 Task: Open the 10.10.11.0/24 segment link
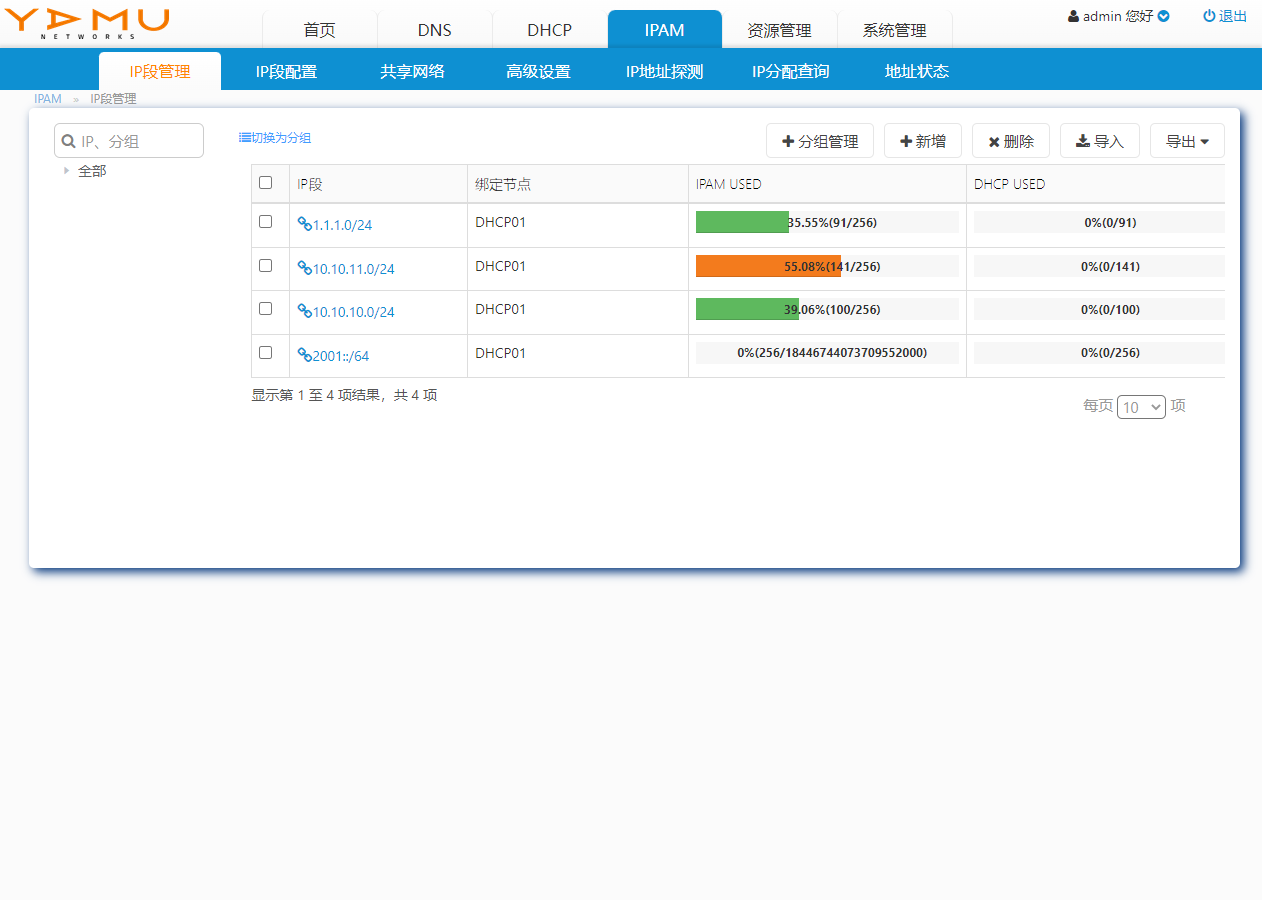click(354, 269)
